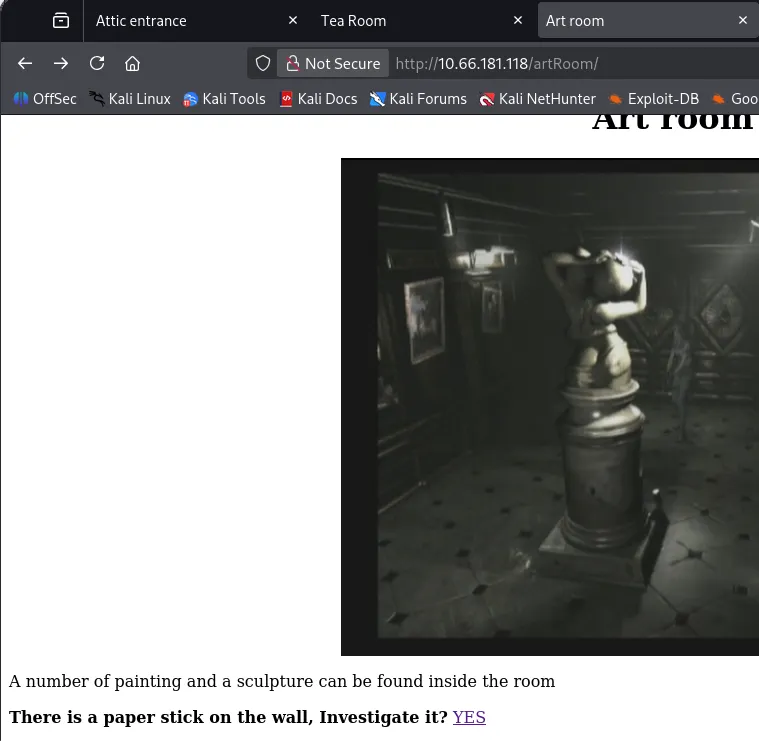759x741 pixels.
Task: Open the Kali Tools bookmark
Action: click(x=224, y=99)
